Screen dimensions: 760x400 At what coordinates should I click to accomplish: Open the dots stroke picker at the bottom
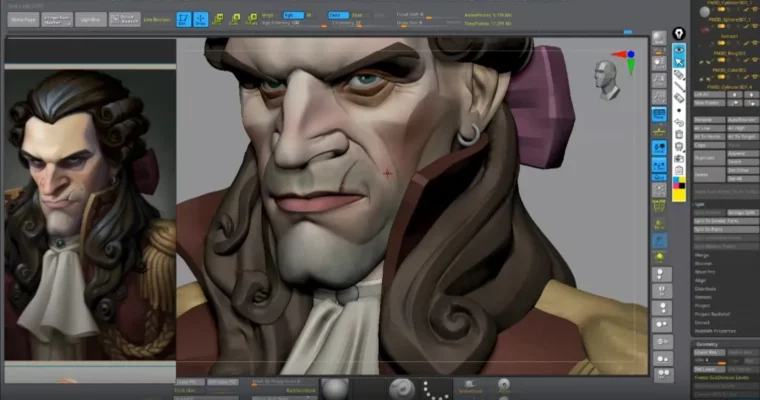436,389
